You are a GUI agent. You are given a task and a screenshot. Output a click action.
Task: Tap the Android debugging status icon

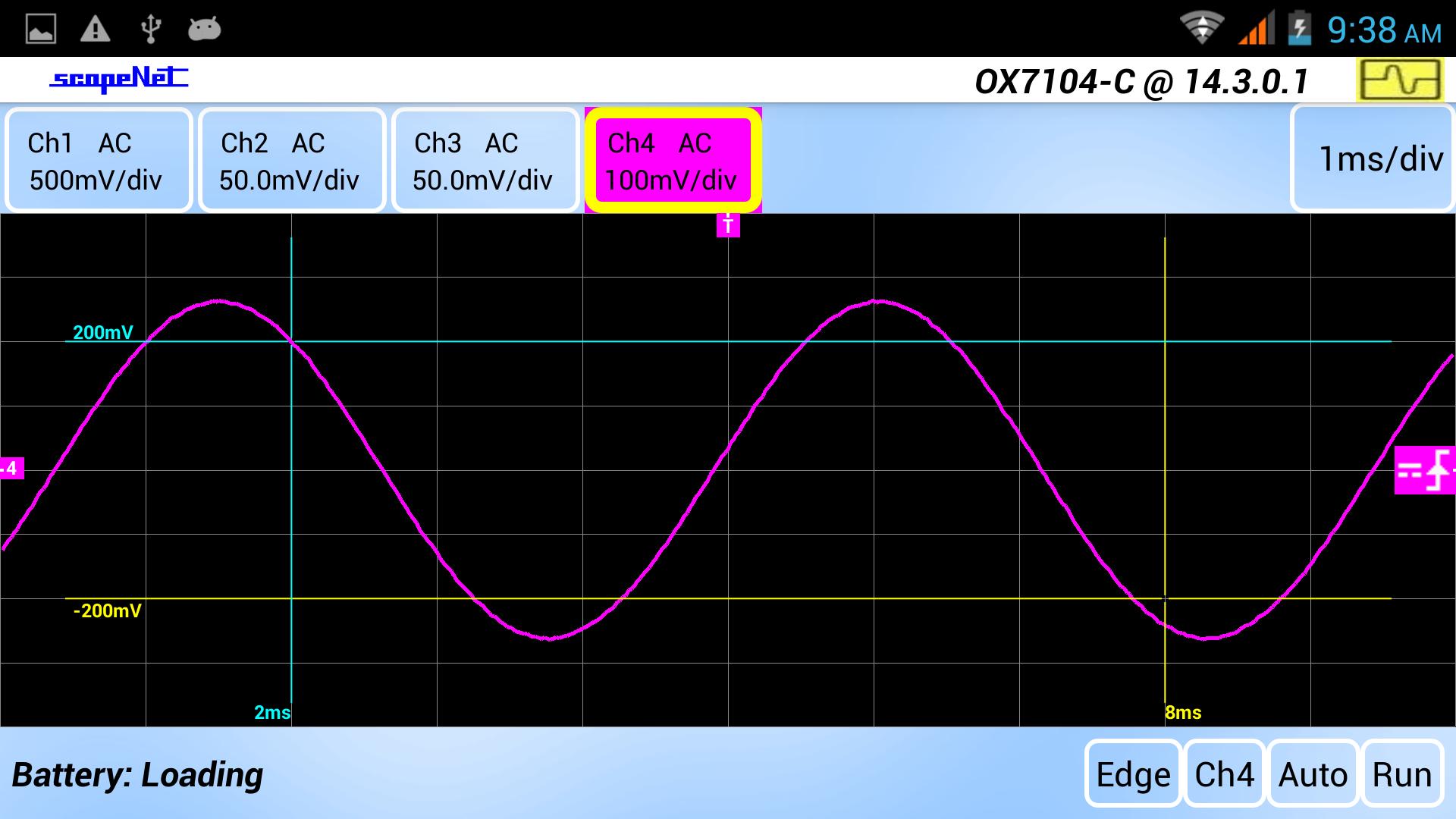click(x=204, y=30)
